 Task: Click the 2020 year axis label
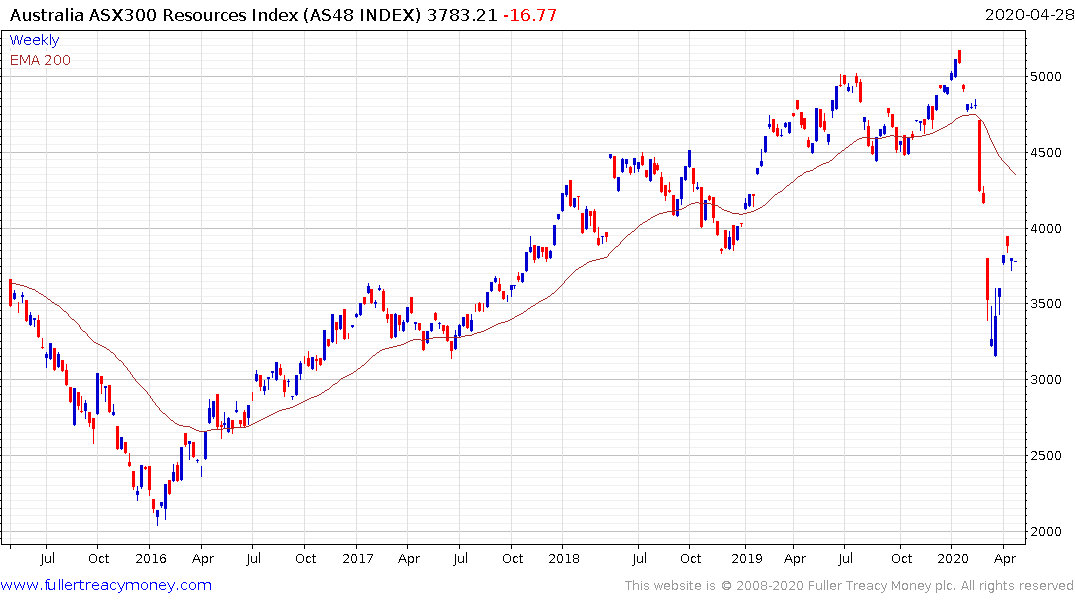(x=953, y=559)
